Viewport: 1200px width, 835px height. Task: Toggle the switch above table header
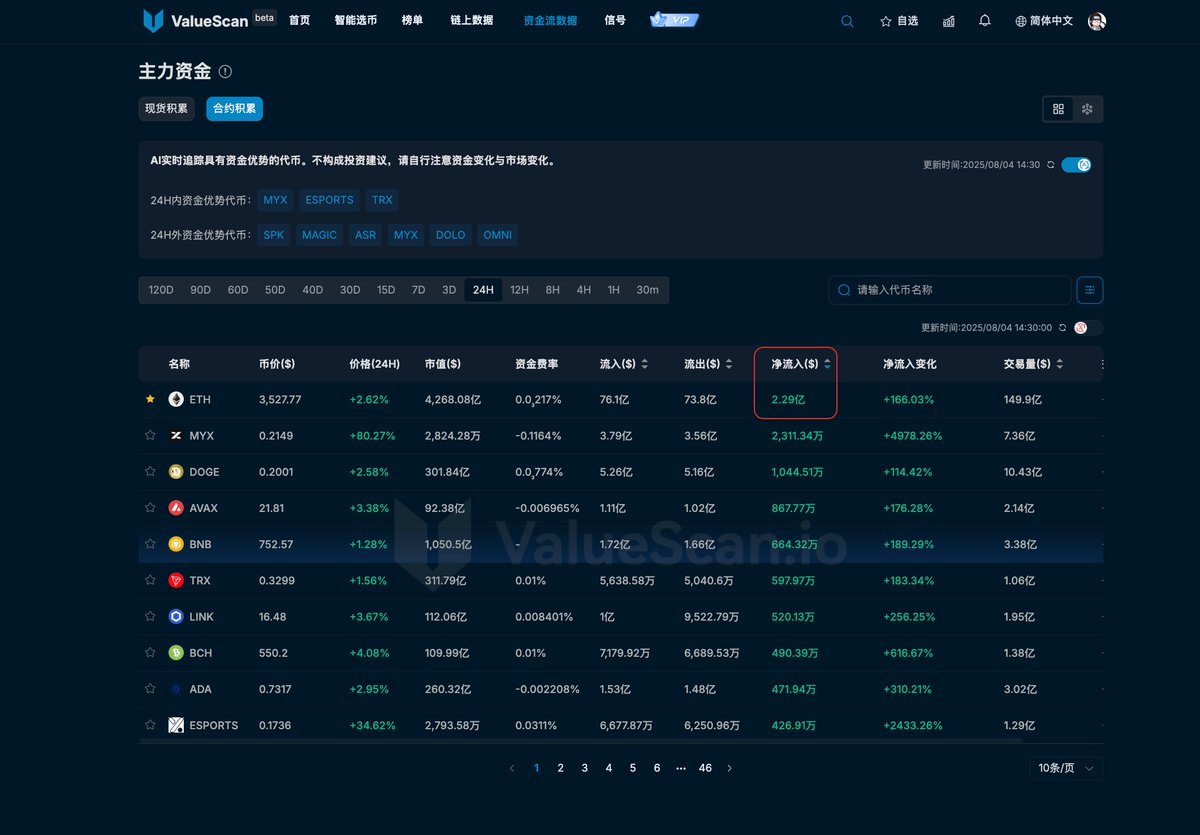(1088, 328)
